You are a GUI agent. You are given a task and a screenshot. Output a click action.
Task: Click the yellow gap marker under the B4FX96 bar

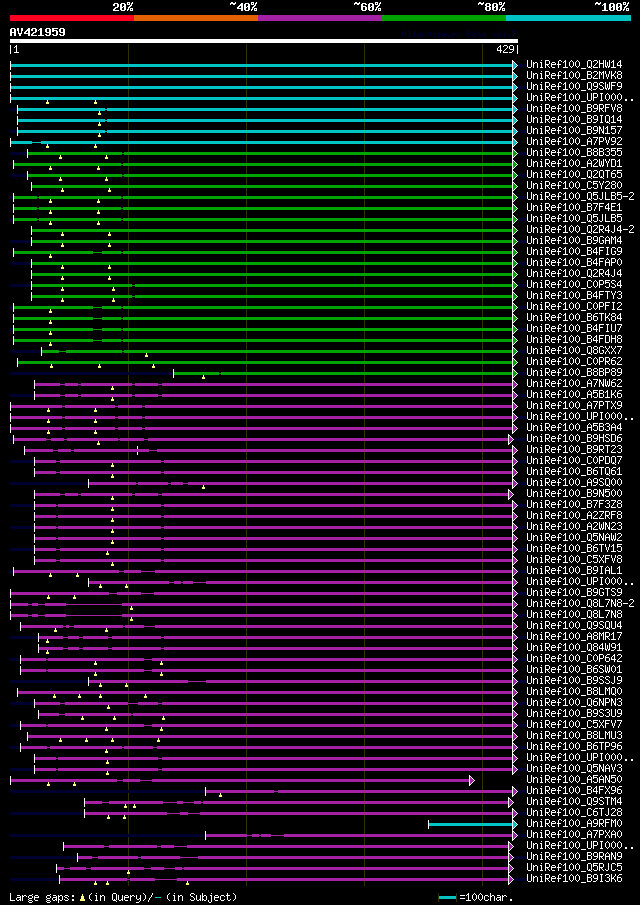(220, 795)
